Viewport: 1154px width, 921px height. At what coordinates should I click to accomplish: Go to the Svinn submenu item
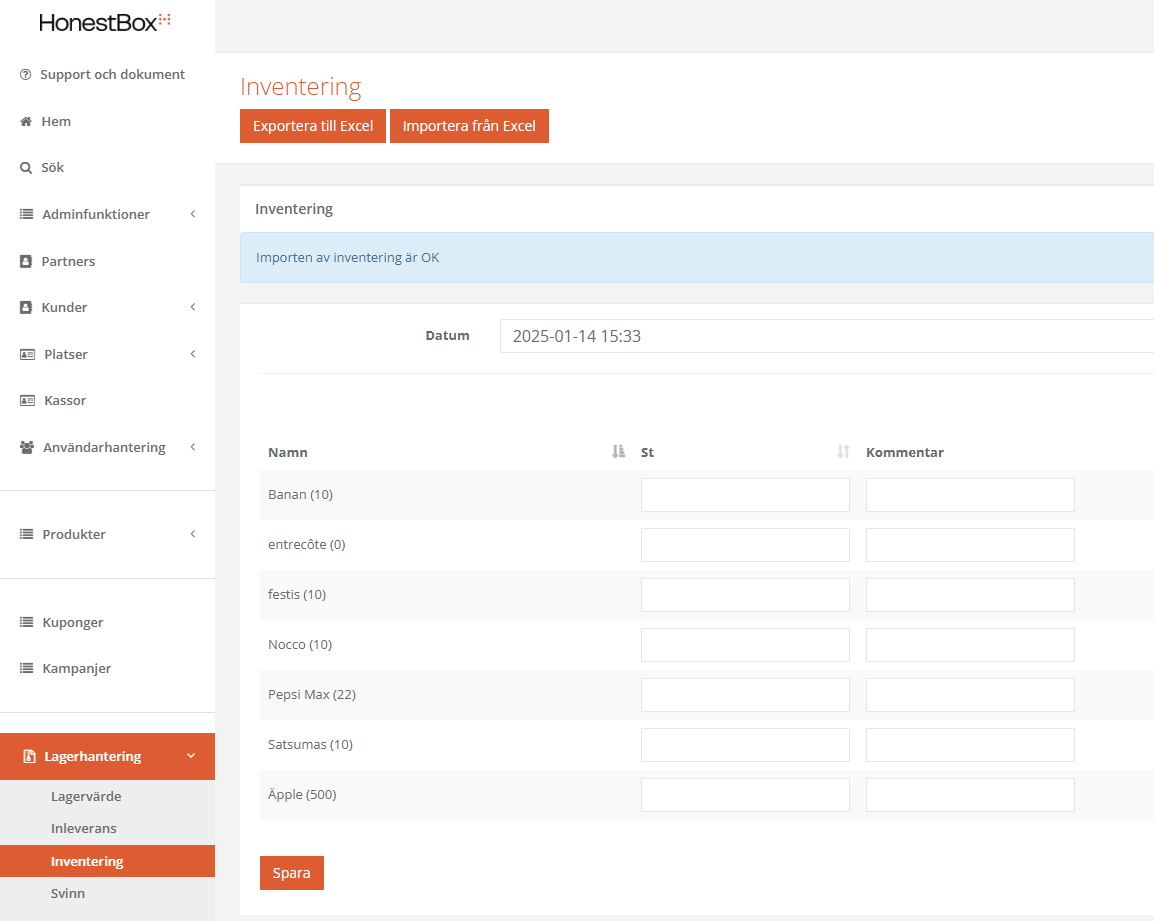click(68, 893)
